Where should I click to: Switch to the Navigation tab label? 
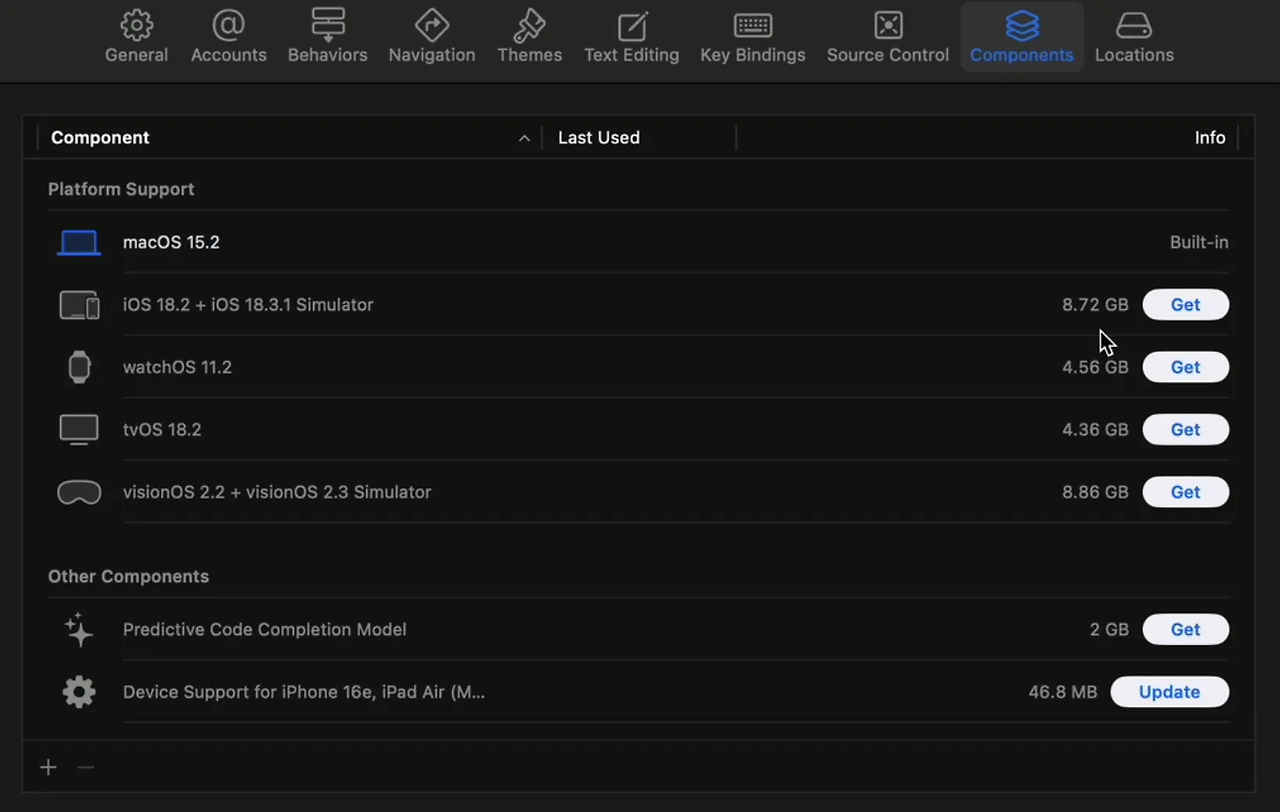click(x=431, y=55)
